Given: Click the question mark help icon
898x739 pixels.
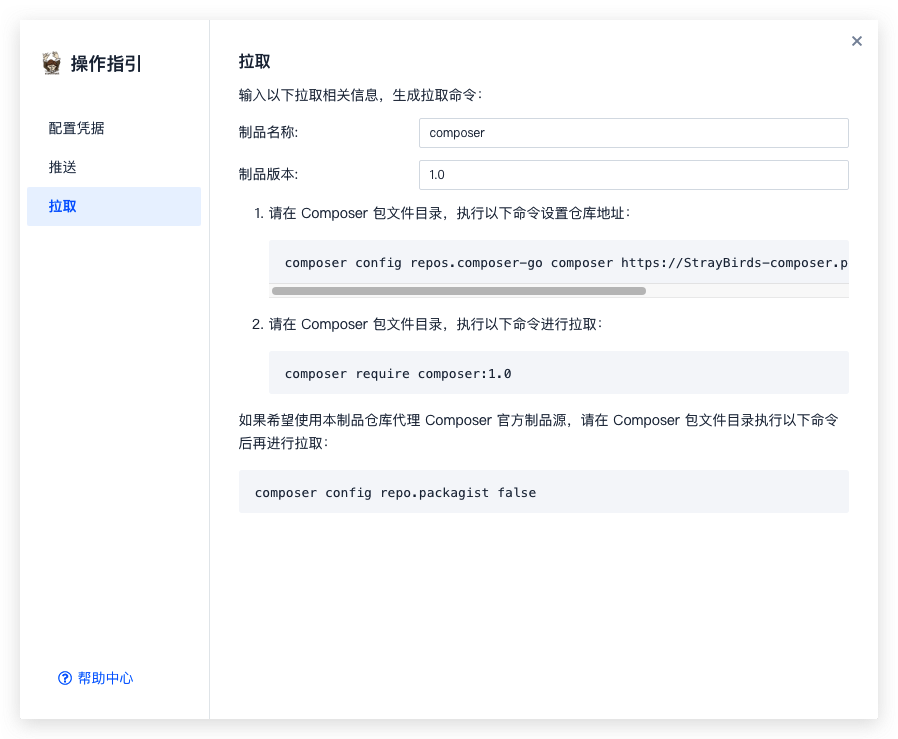Looking at the screenshot, I should tap(65, 678).
